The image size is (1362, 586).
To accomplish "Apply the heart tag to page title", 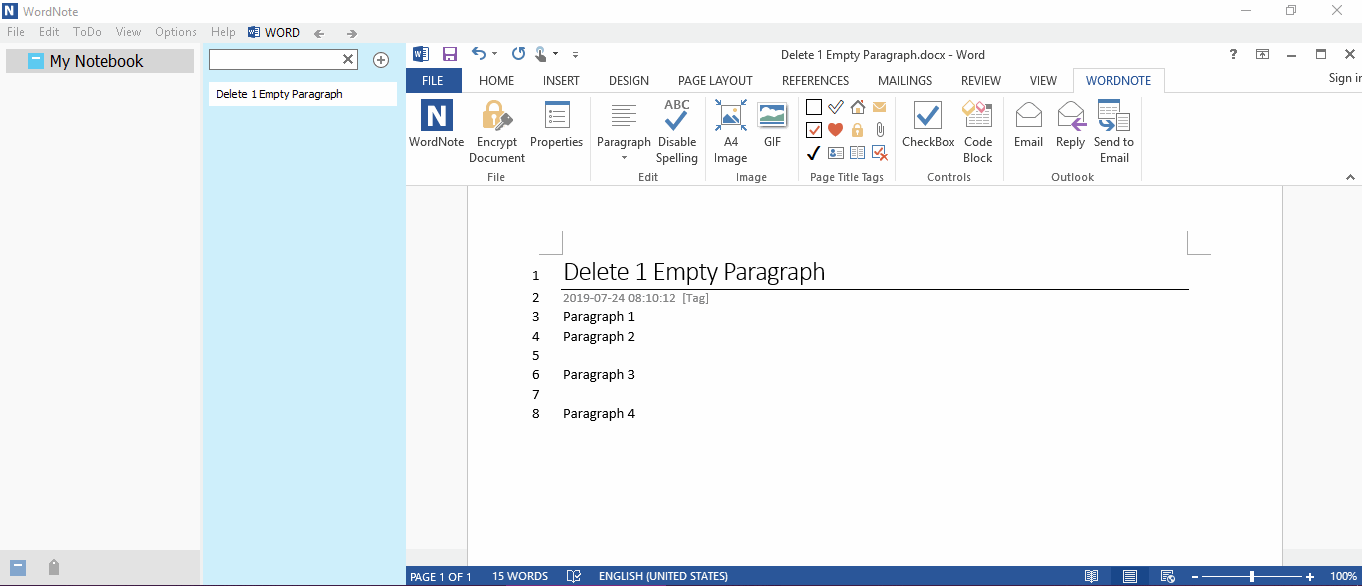I will click(835, 130).
